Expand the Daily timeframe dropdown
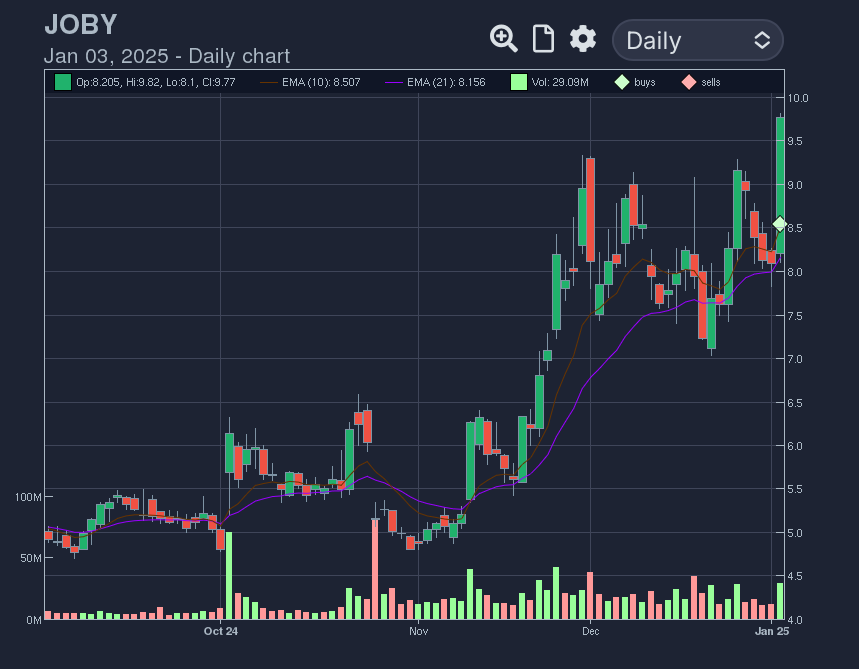Screen dimensions: 859x669 pos(697,40)
